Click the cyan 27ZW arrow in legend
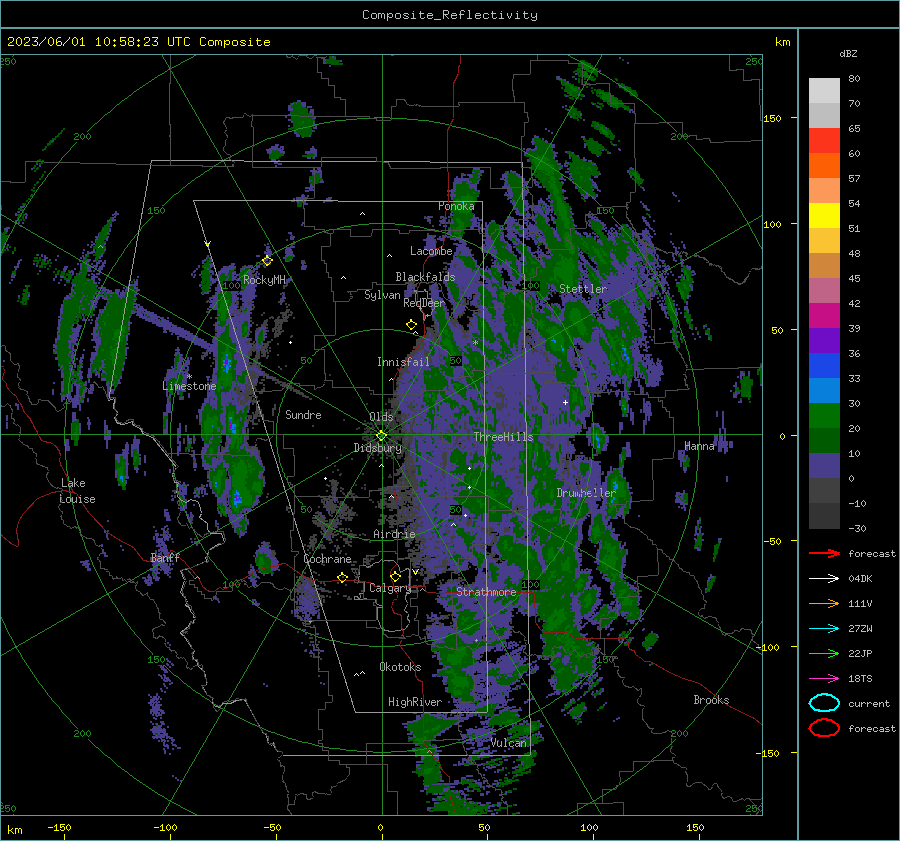The height and width of the screenshot is (841, 900). [824, 628]
